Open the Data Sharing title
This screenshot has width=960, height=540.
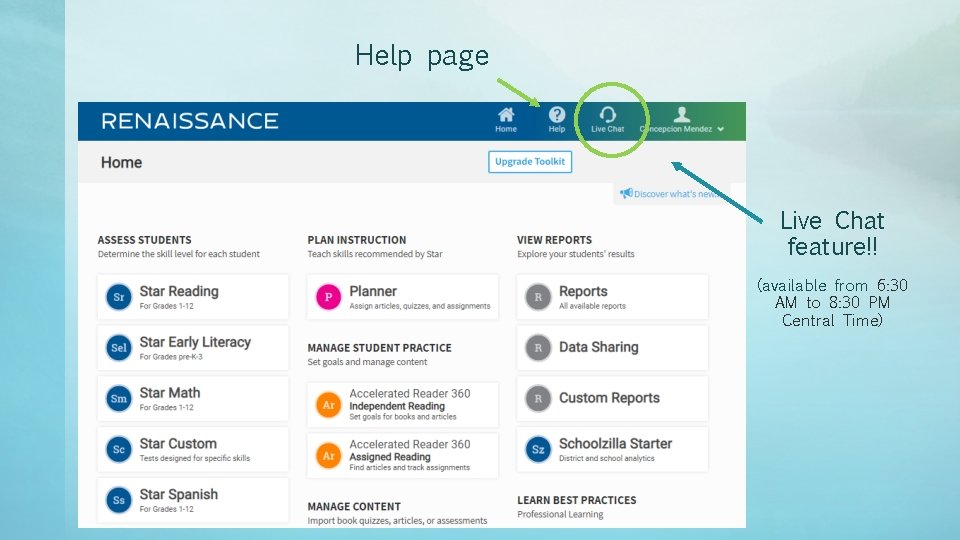click(599, 347)
